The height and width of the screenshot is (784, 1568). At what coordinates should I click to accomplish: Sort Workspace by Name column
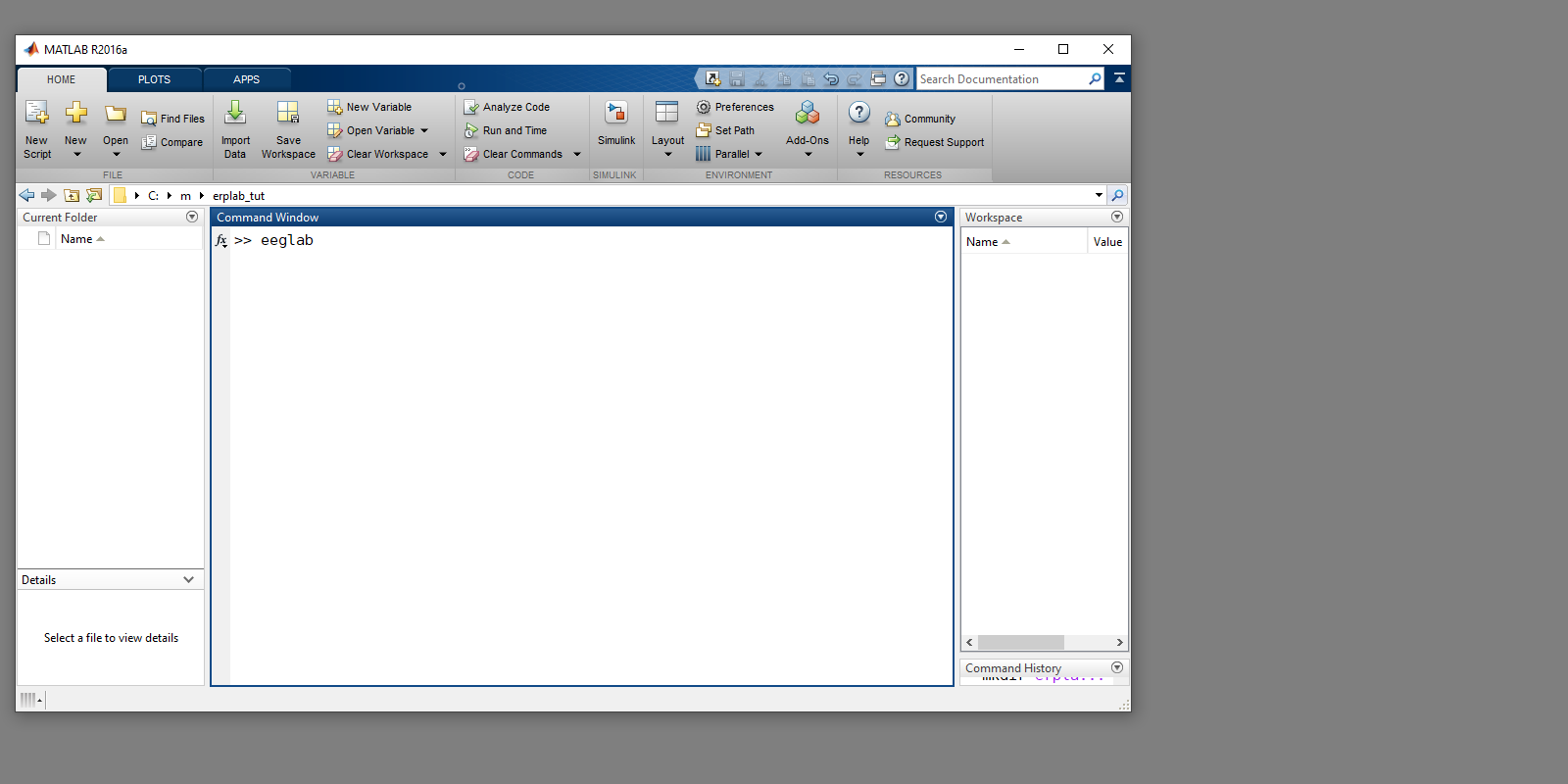[1023, 241]
